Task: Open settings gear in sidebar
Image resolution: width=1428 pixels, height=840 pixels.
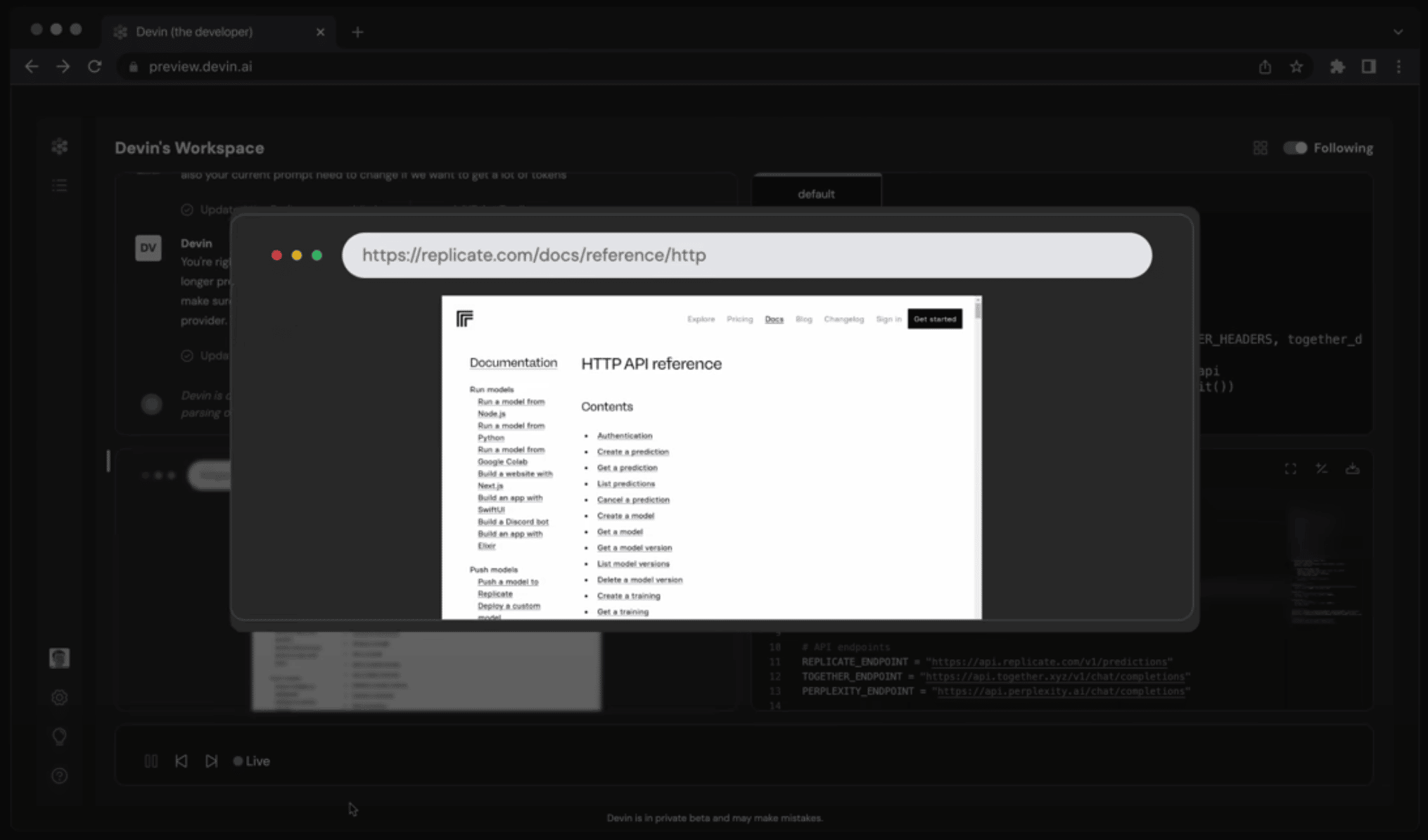Action: (60, 697)
